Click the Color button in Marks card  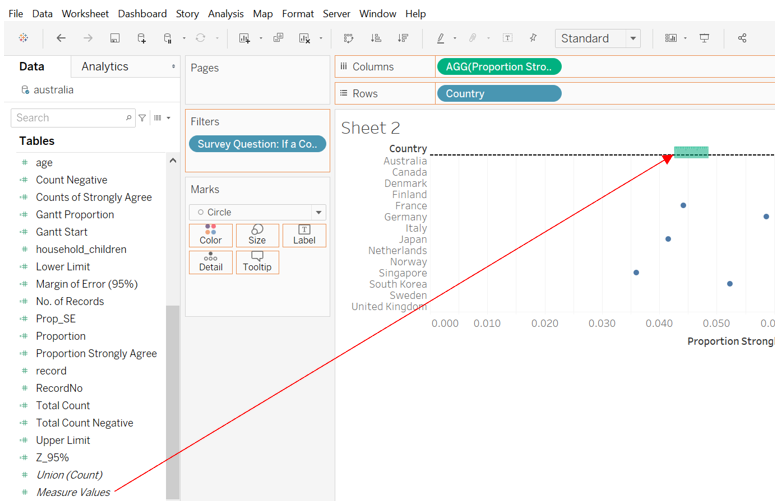click(x=211, y=235)
